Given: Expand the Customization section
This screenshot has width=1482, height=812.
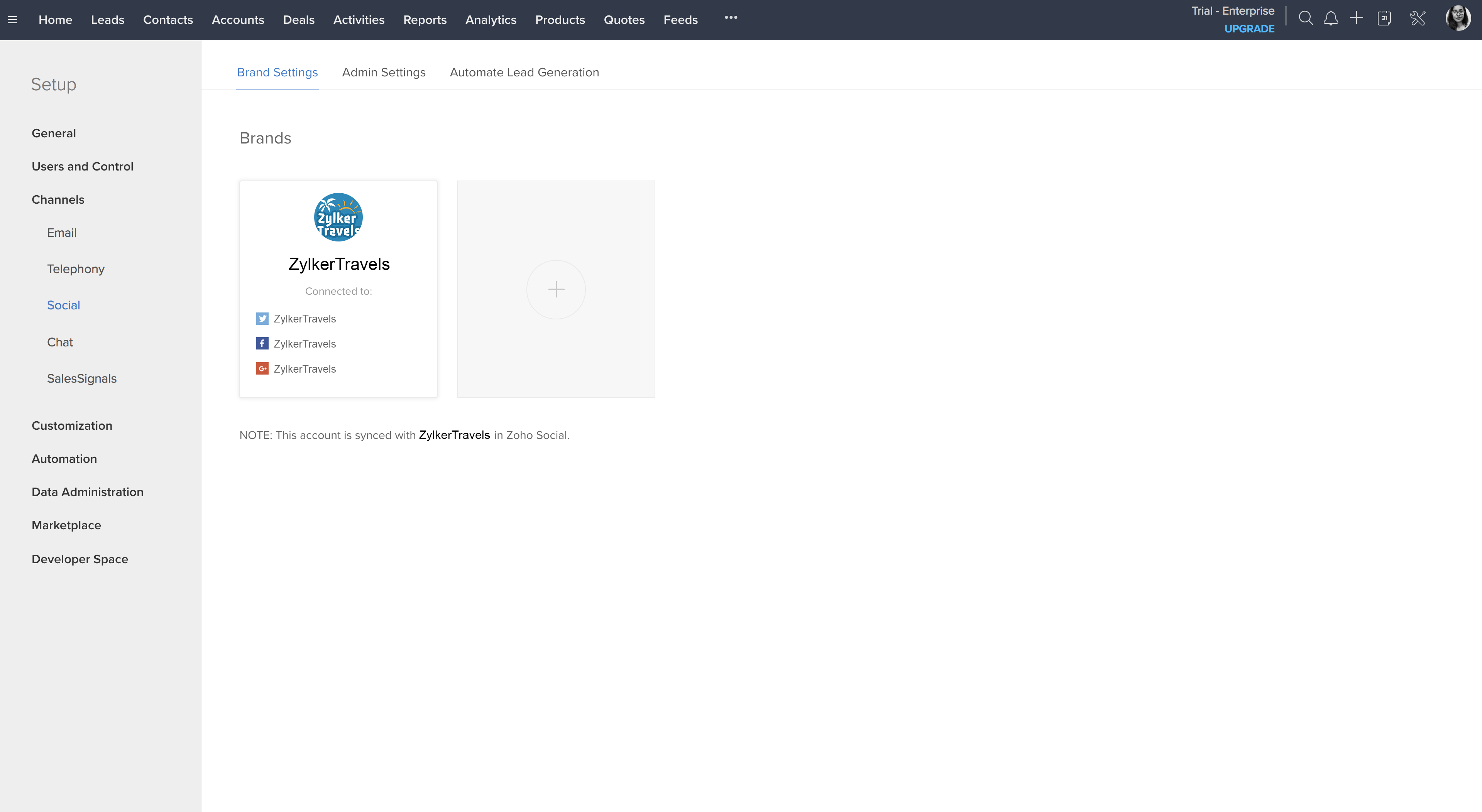Looking at the screenshot, I should pyautogui.click(x=72, y=425).
